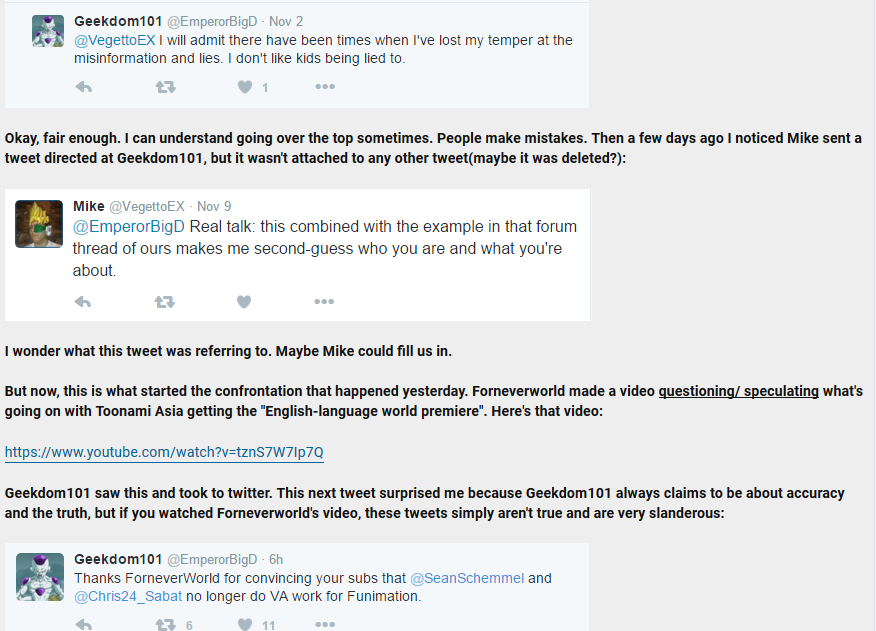Retweet Geekdom101's Nov 2 tweet
Viewport: 876px width, 631px height.
click(165, 87)
